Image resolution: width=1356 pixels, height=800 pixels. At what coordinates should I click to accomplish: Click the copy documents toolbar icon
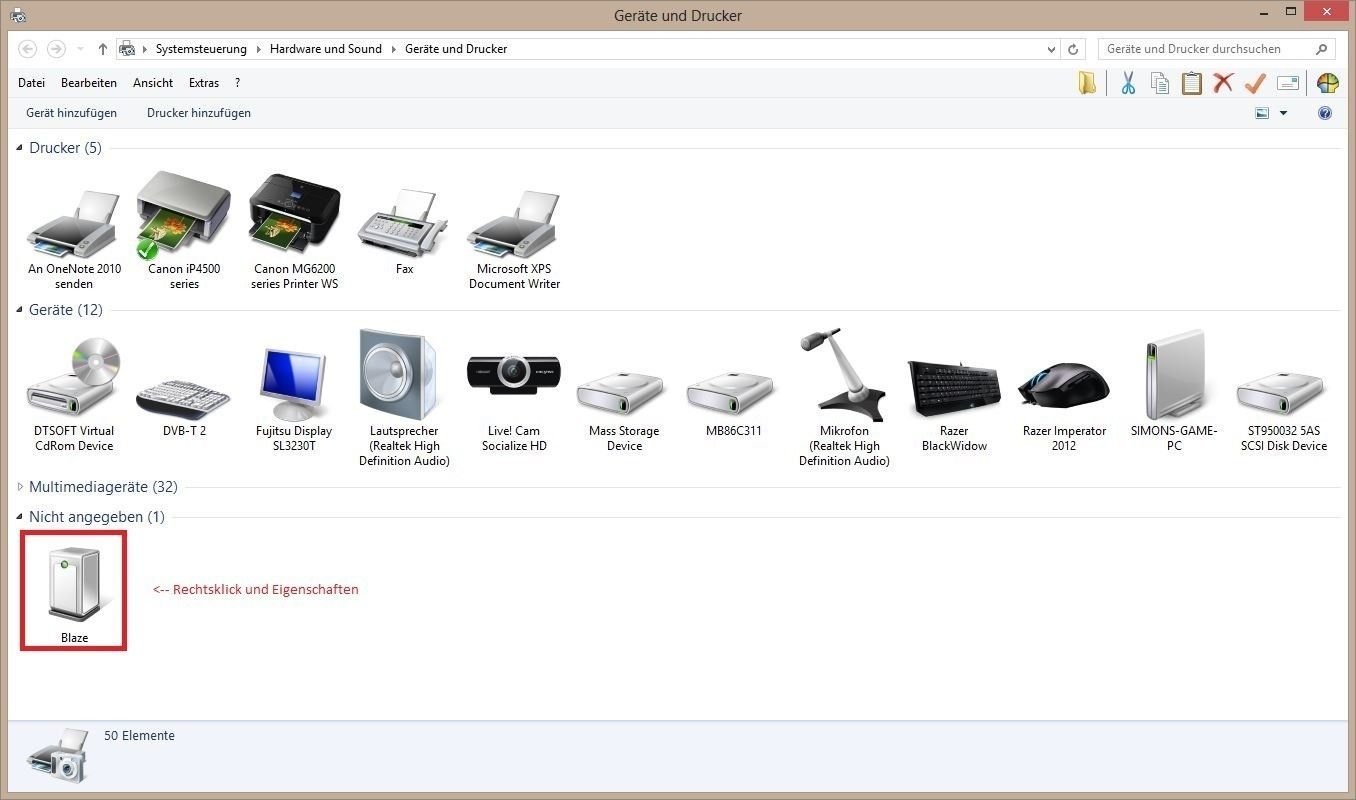[x=1160, y=83]
